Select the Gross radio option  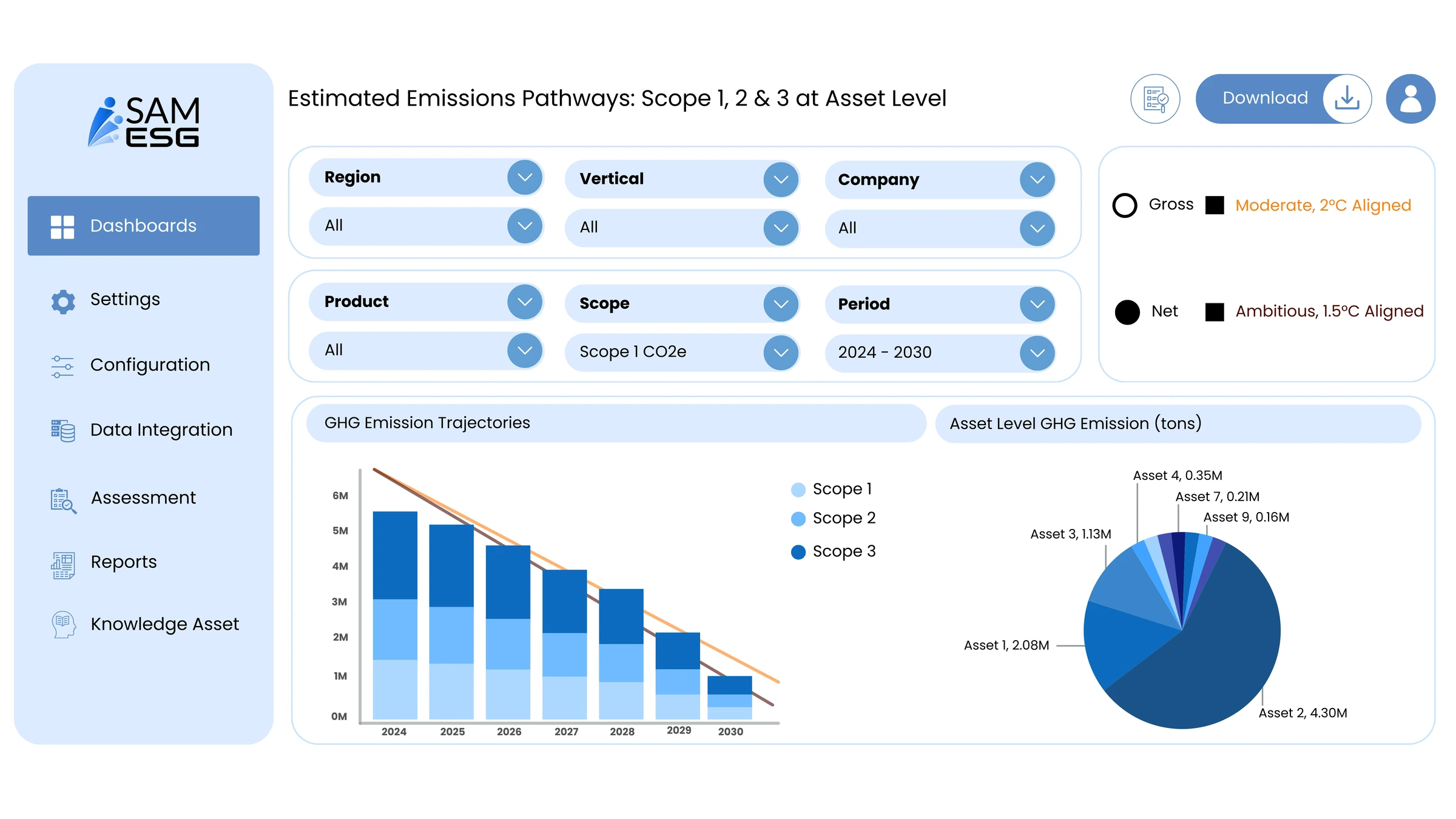click(1125, 205)
